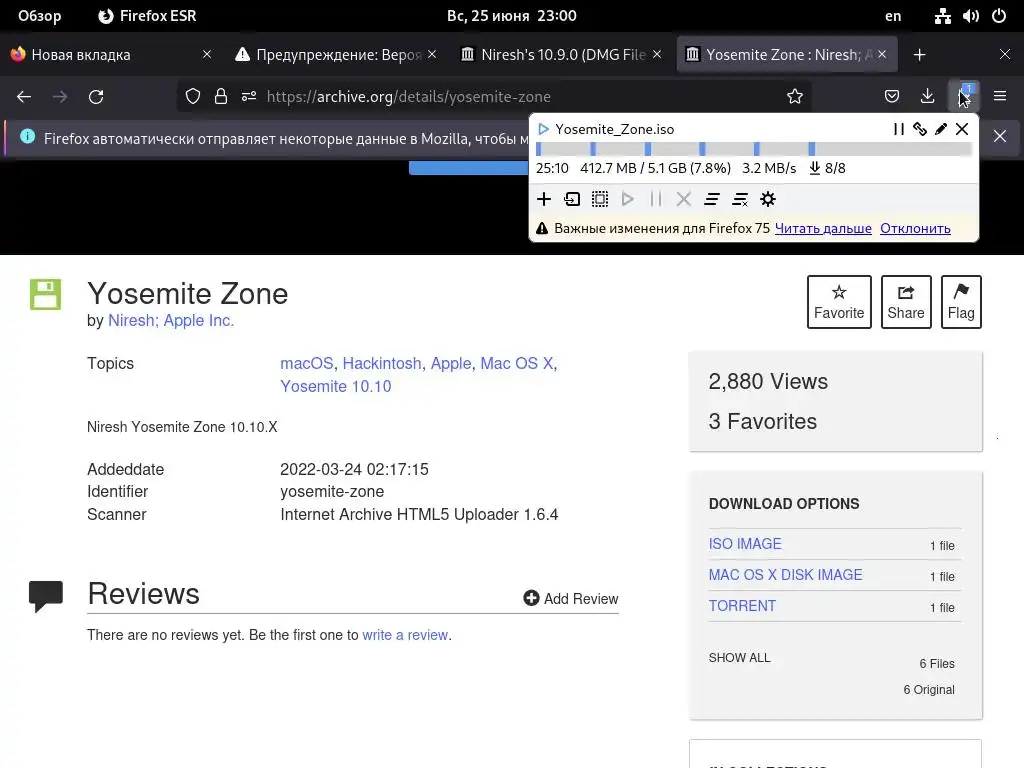Expand SHOW ALL download files

(x=739, y=658)
